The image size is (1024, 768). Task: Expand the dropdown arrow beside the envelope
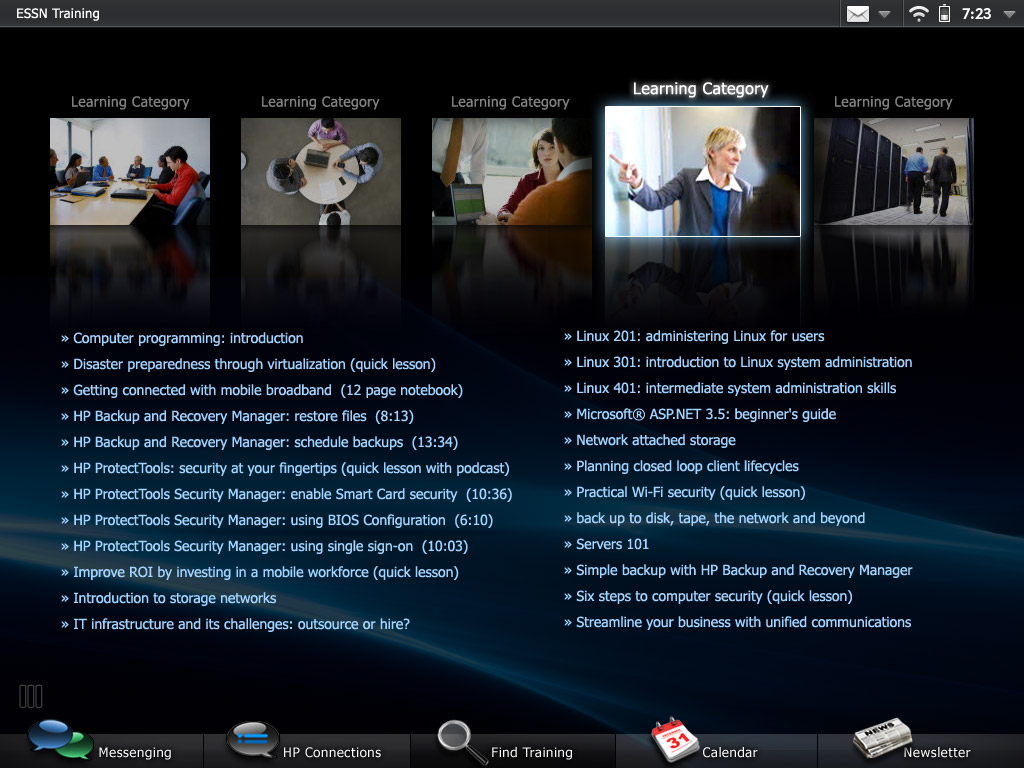pyautogui.click(x=884, y=15)
